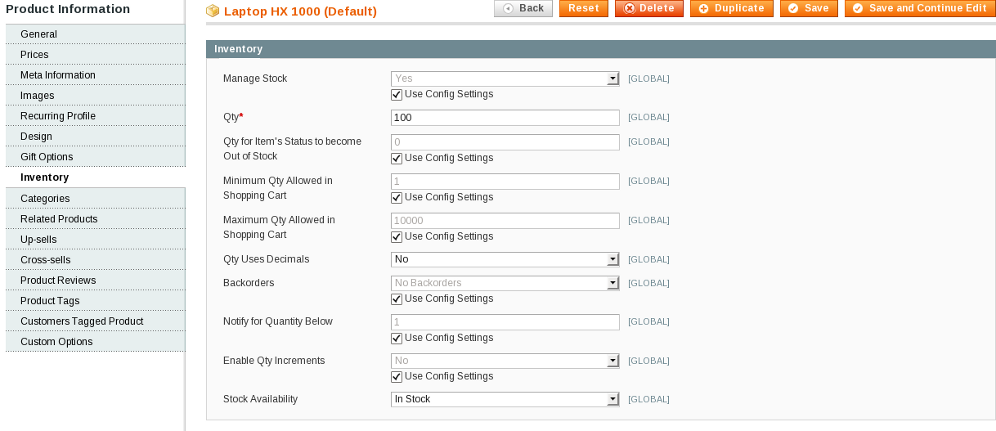Go to Gift Options tab
The width and height of the screenshot is (996, 431).
(95, 157)
